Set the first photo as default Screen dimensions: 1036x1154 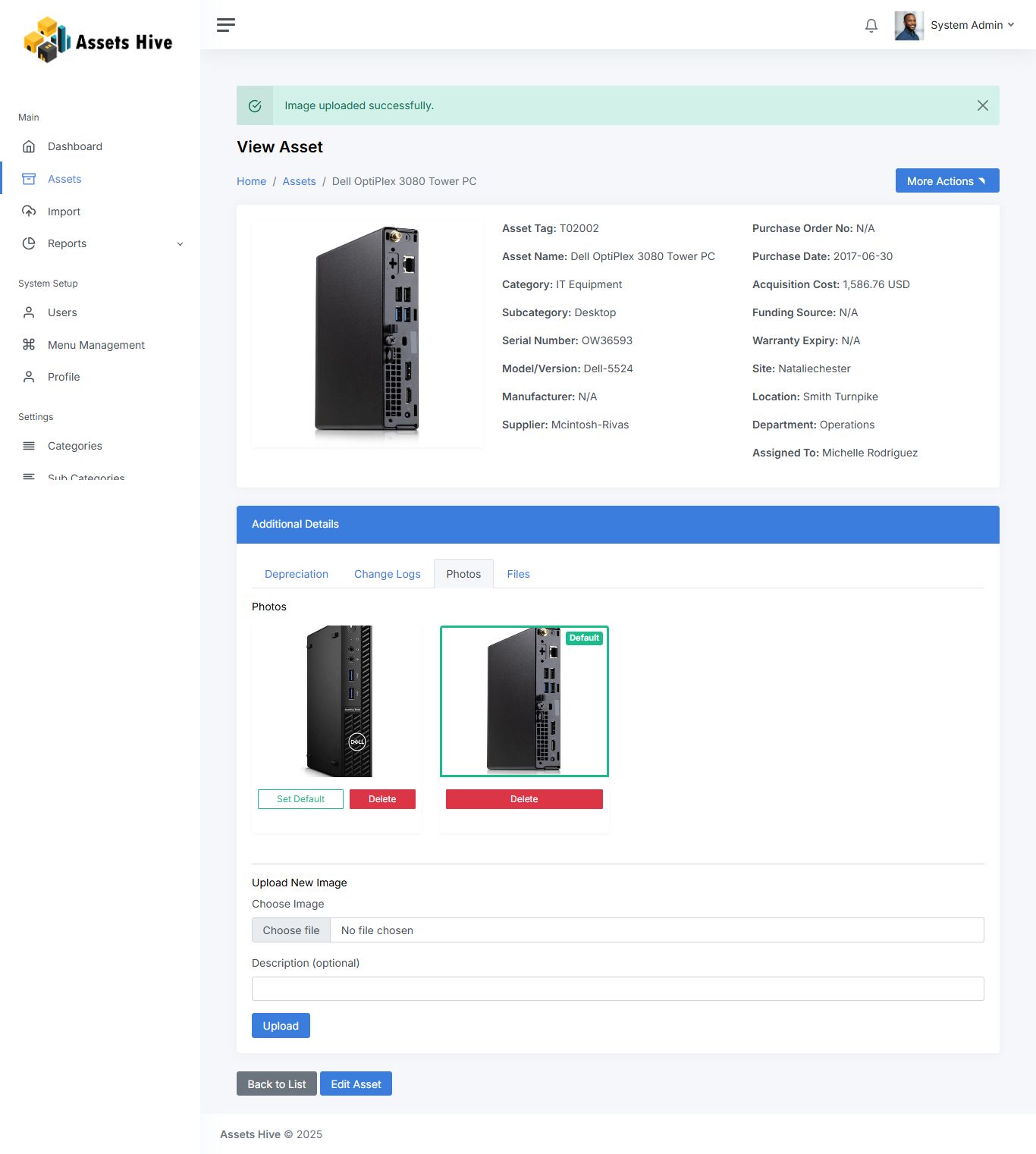300,799
